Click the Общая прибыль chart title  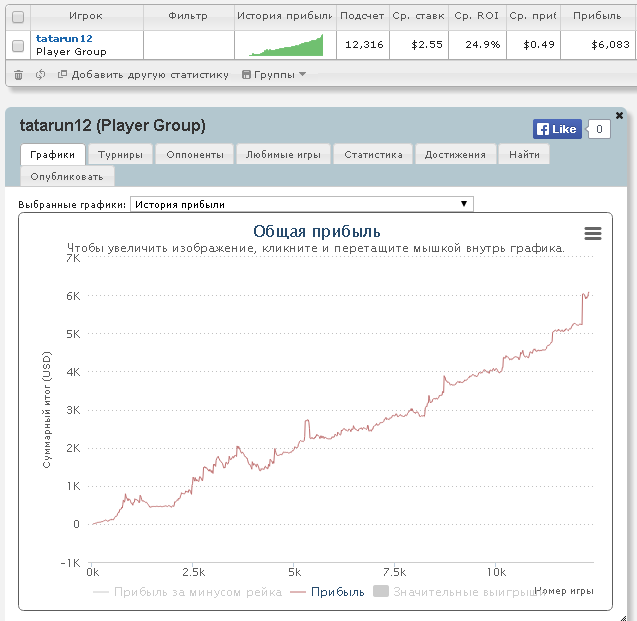coord(316,232)
